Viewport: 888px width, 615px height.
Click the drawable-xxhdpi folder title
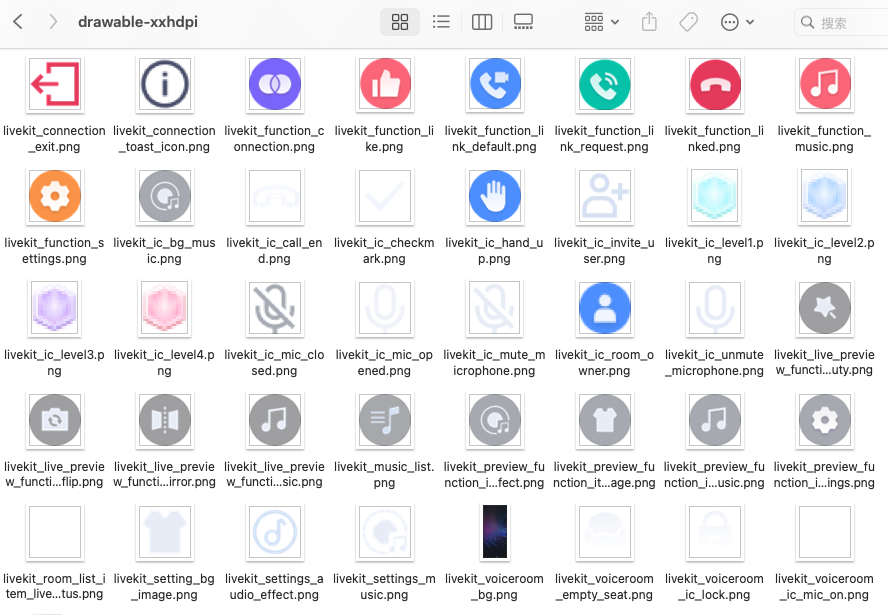tap(138, 22)
